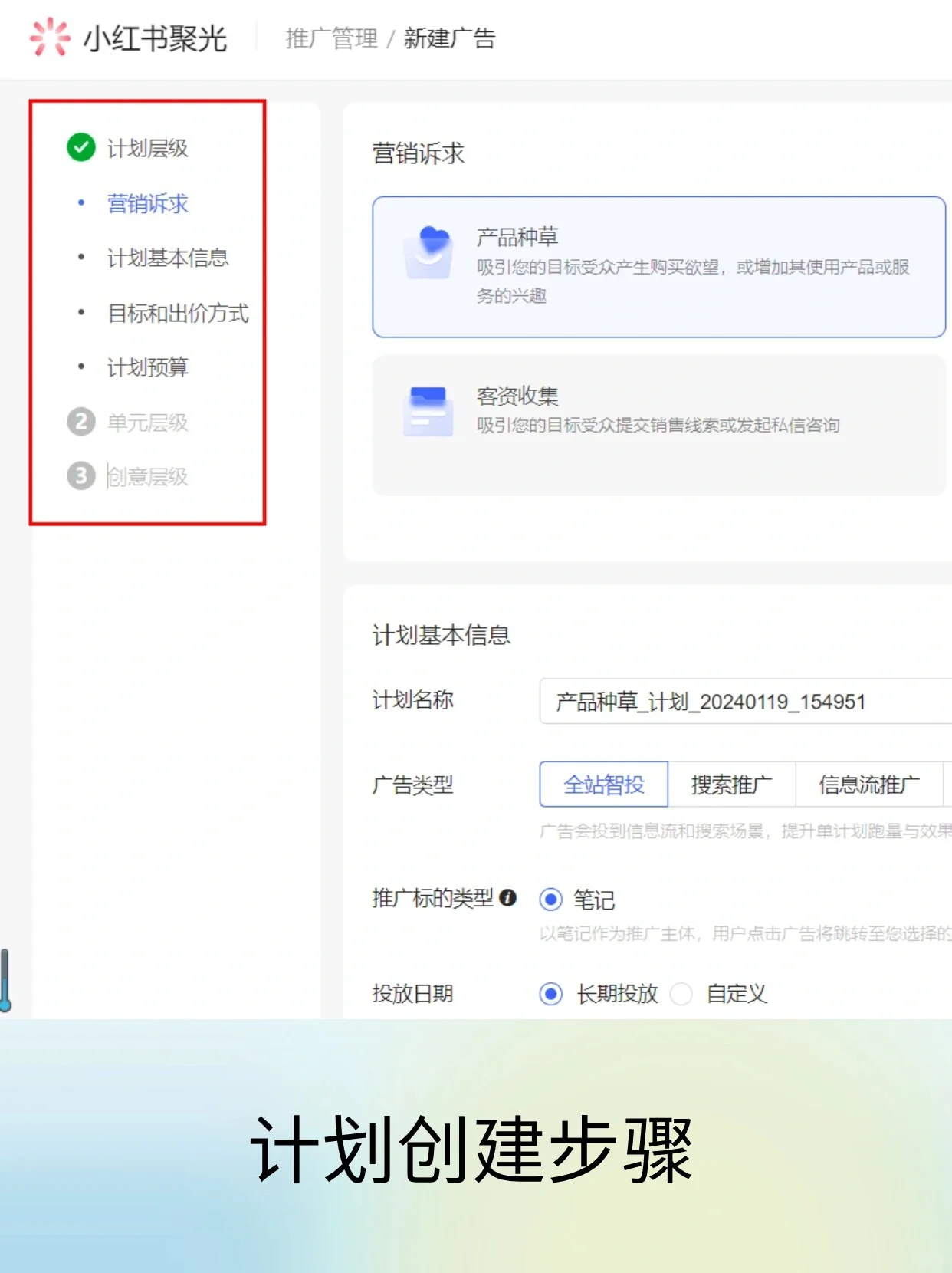Screen dimensions: 952x1273
Task: Click the step 3 circle icon for 创意层级
Action: [81, 476]
